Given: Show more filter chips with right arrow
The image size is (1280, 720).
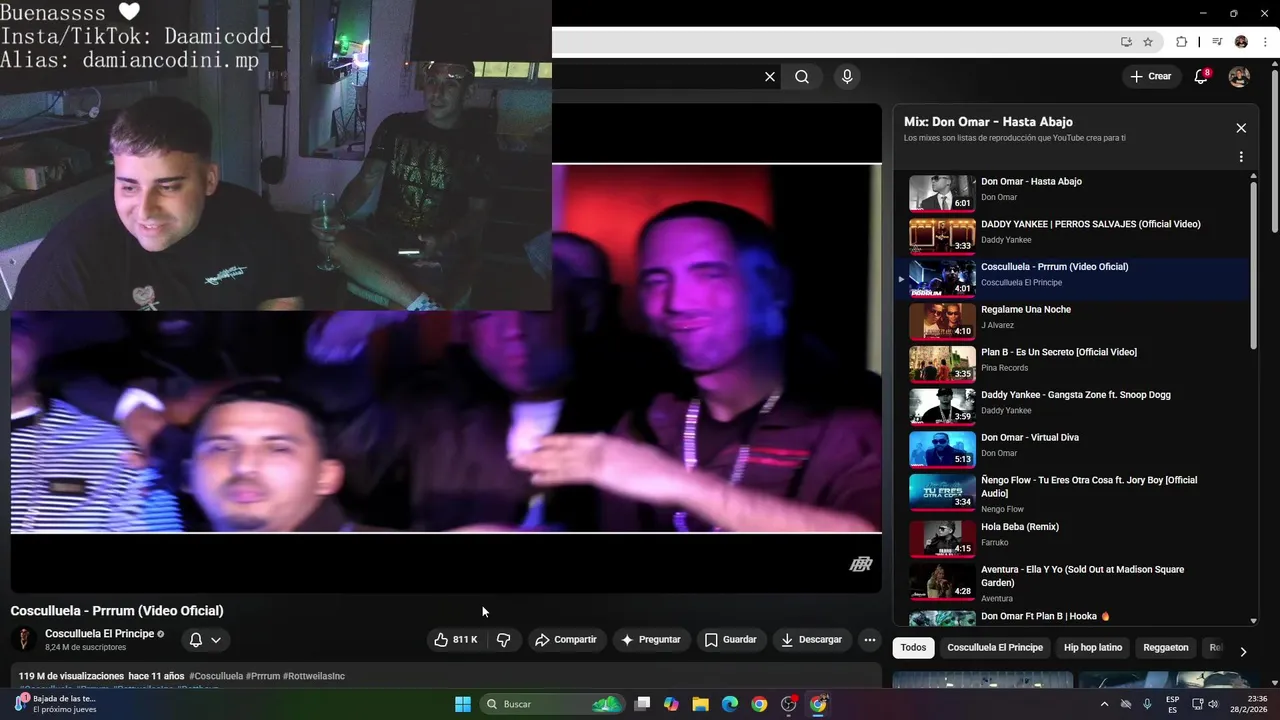Looking at the screenshot, I should coord(1243,651).
